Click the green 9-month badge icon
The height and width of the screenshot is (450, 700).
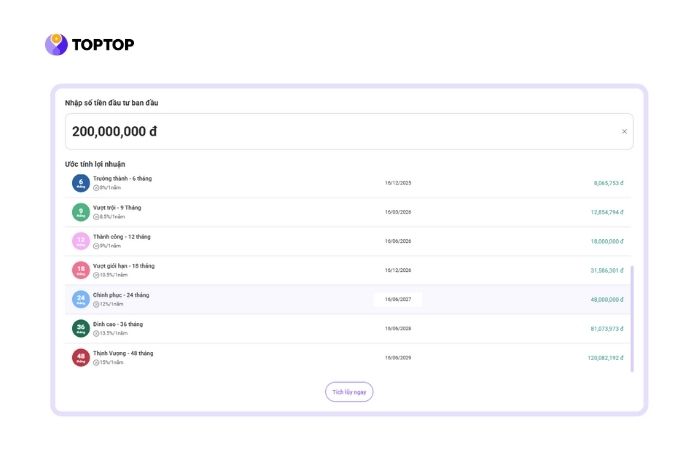(81, 212)
